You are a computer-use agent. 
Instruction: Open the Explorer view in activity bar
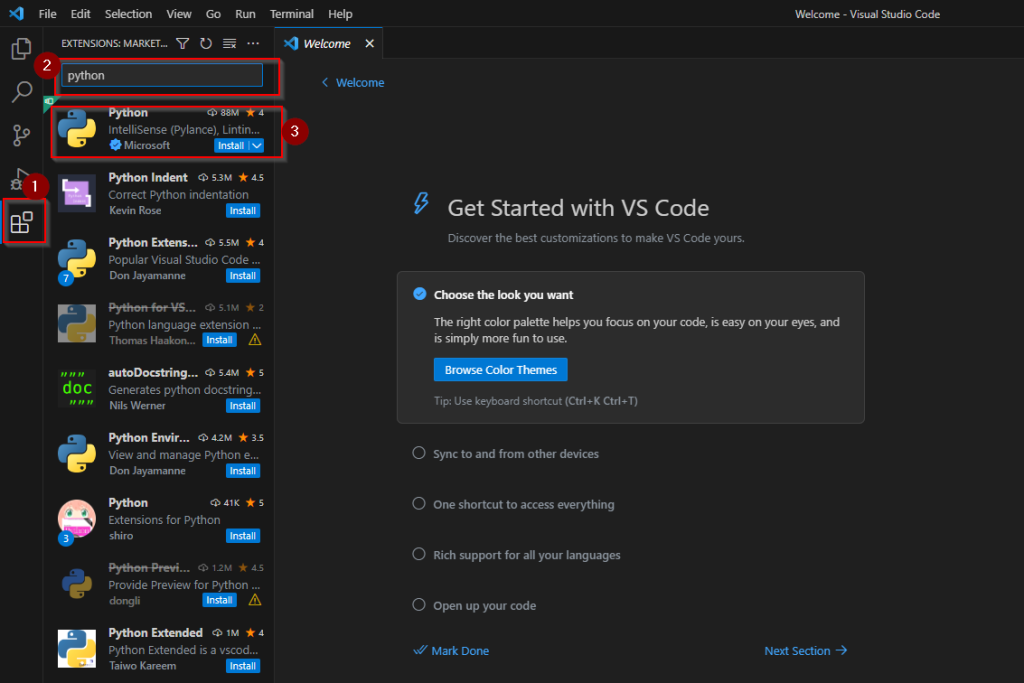click(x=21, y=48)
